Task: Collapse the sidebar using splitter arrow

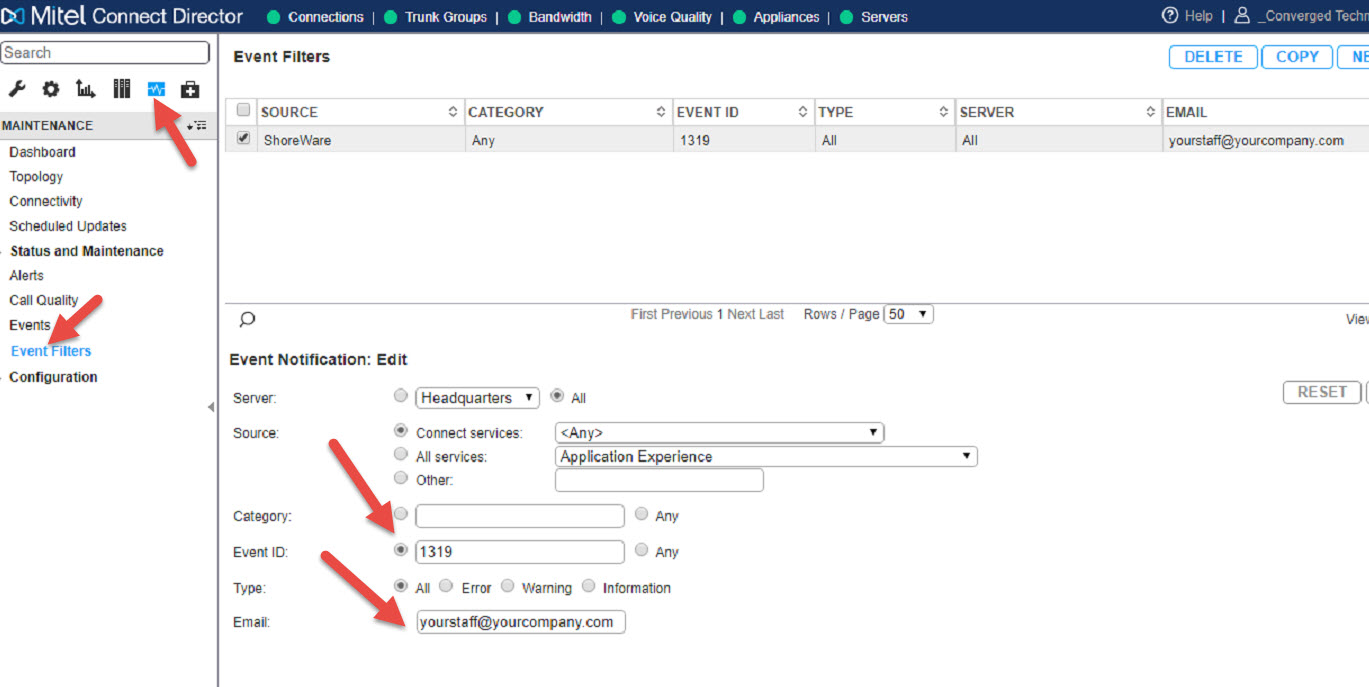Action: (x=210, y=407)
